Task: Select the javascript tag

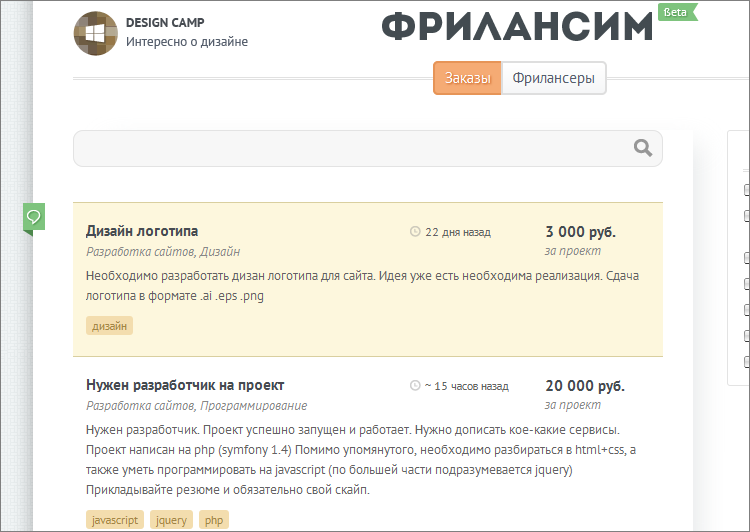Action: coord(115,520)
